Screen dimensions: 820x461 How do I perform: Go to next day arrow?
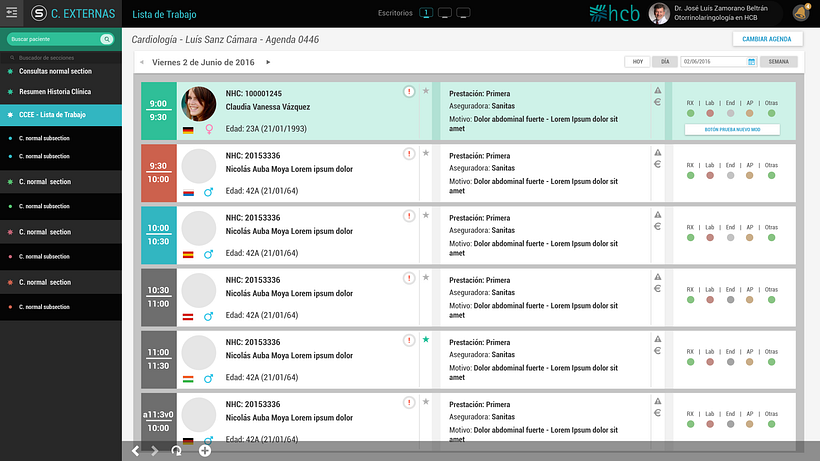(268, 62)
